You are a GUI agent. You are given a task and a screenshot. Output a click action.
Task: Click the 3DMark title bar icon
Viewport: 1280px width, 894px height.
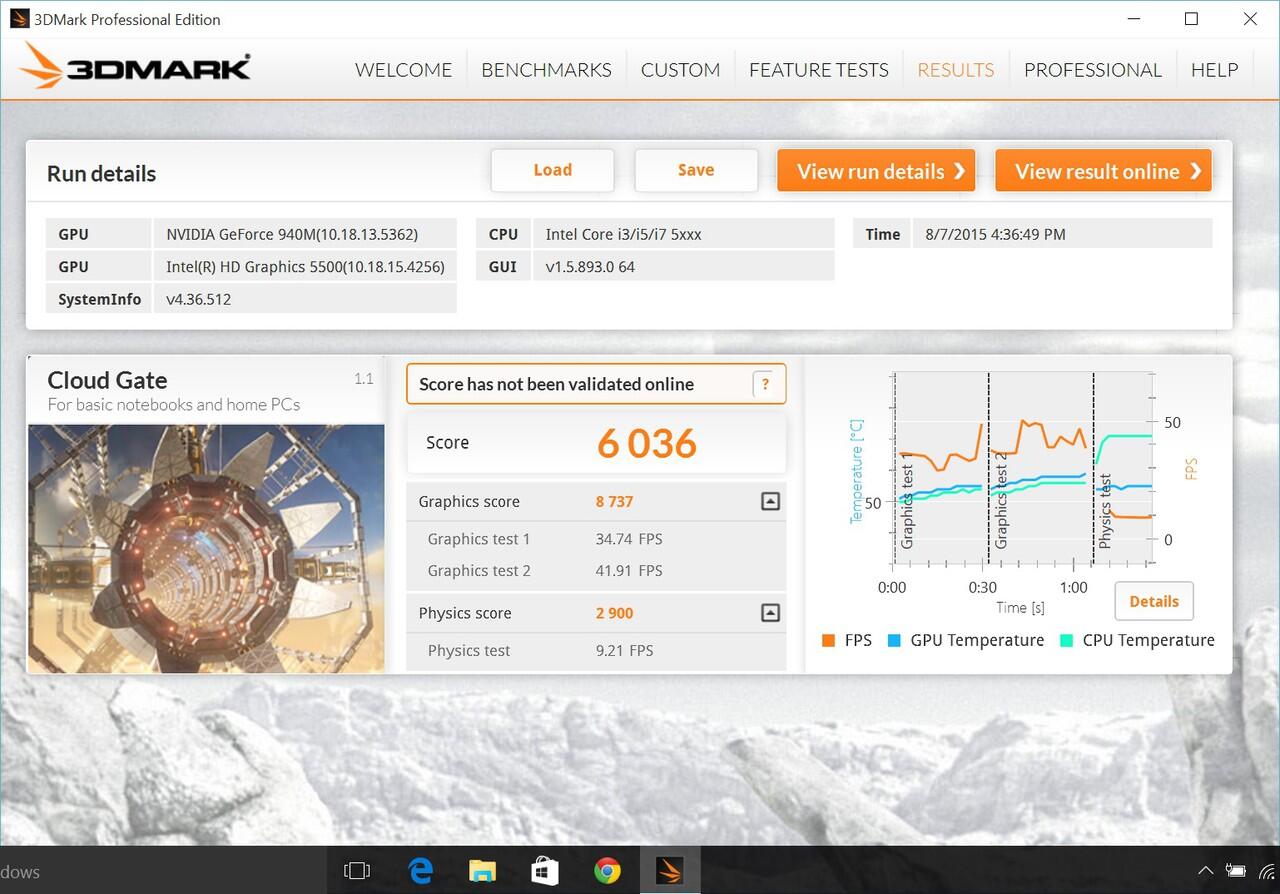tap(19, 19)
